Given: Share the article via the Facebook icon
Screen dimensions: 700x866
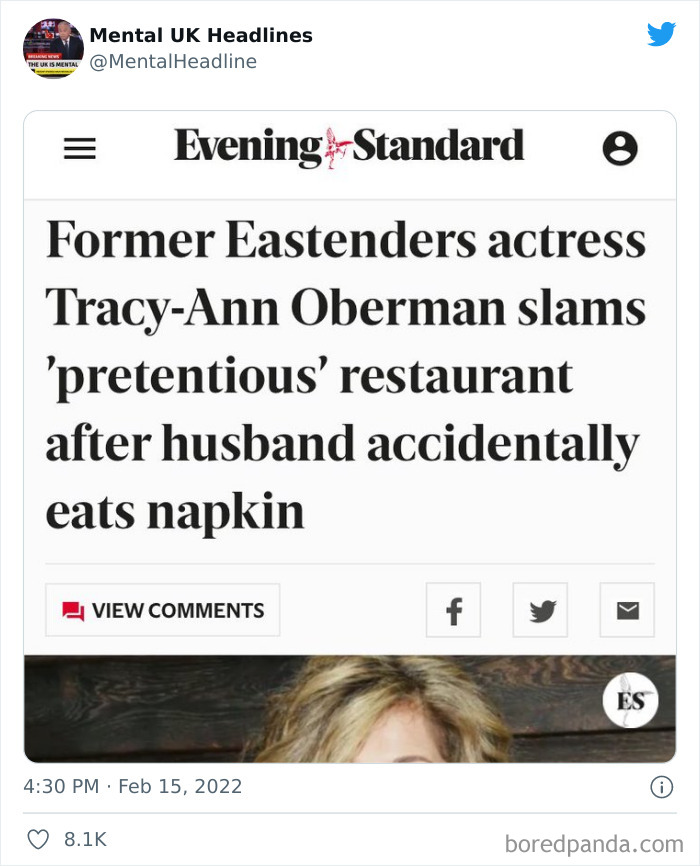Looking at the screenshot, I should [x=453, y=610].
